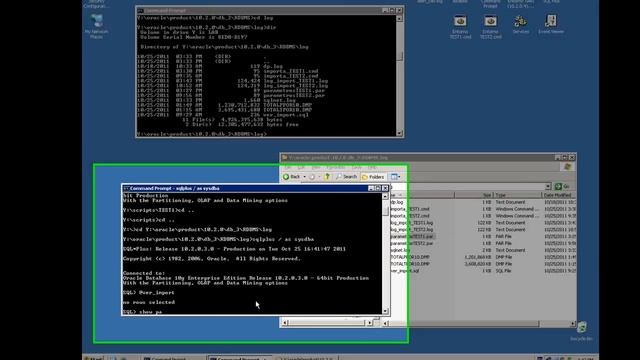Image resolution: width=640 pixels, height=360 pixels.
Task: Sort files by Date Modified column header
Action: coord(558,195)
